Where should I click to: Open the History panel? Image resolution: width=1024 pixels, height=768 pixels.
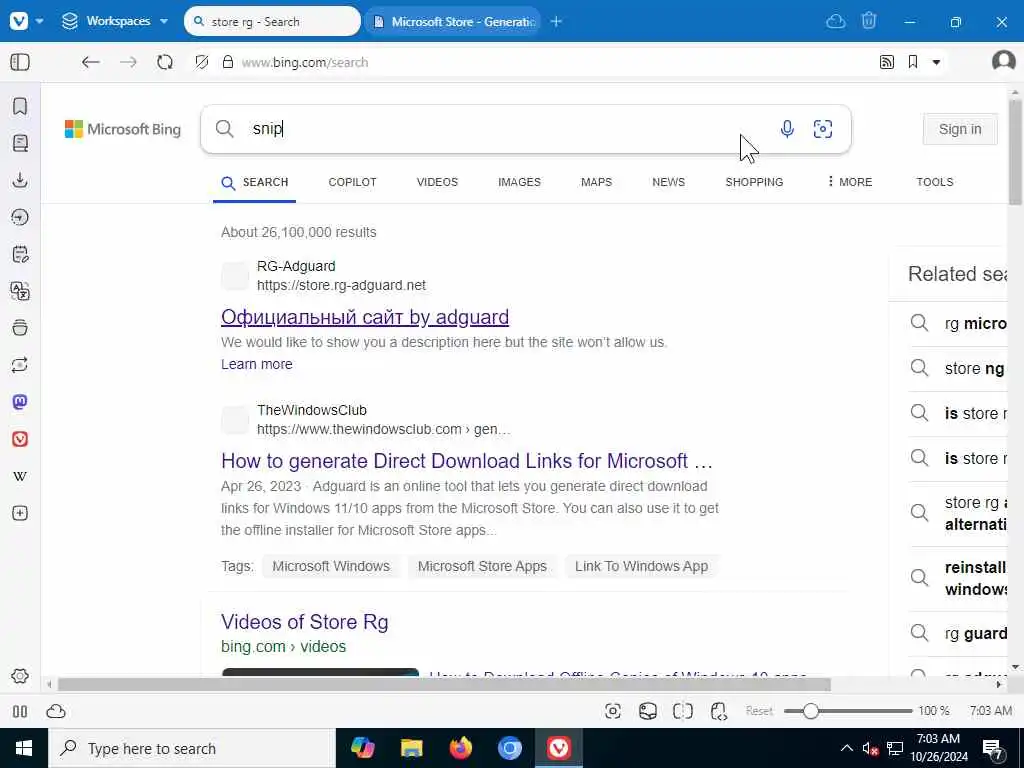[20, 217]
